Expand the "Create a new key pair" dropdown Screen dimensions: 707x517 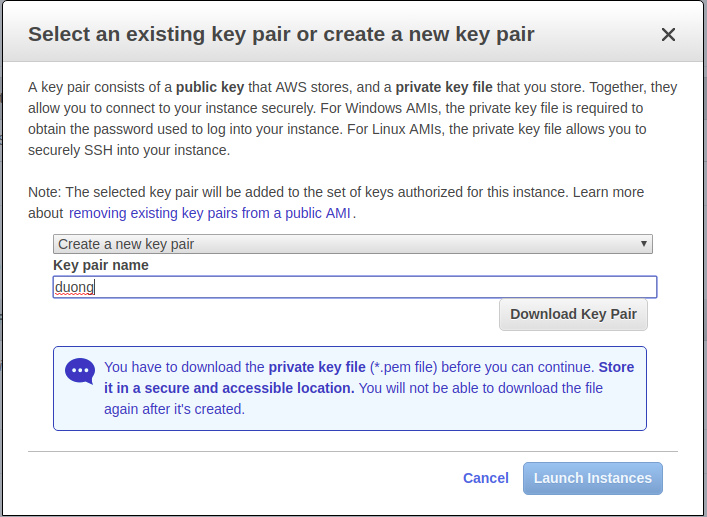pos(352,244)
